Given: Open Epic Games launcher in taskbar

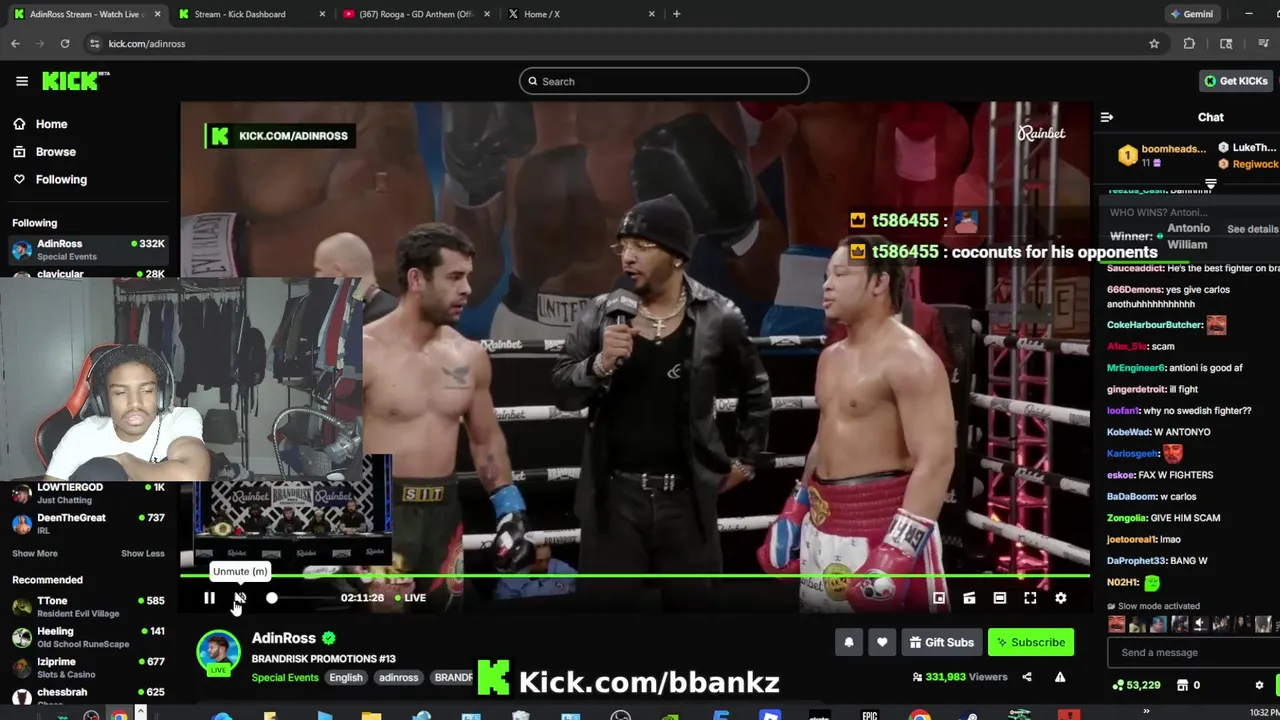Looking at the screenshot, I should click(869, 715).
